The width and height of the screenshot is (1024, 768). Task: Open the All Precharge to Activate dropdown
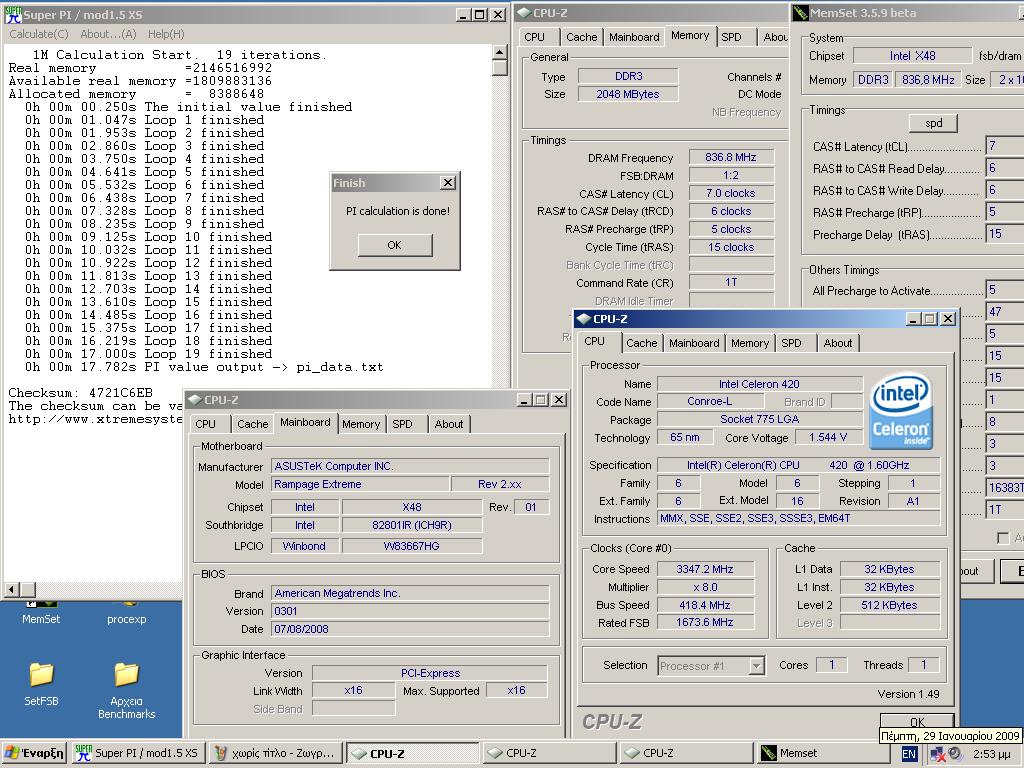(1004, 289)
